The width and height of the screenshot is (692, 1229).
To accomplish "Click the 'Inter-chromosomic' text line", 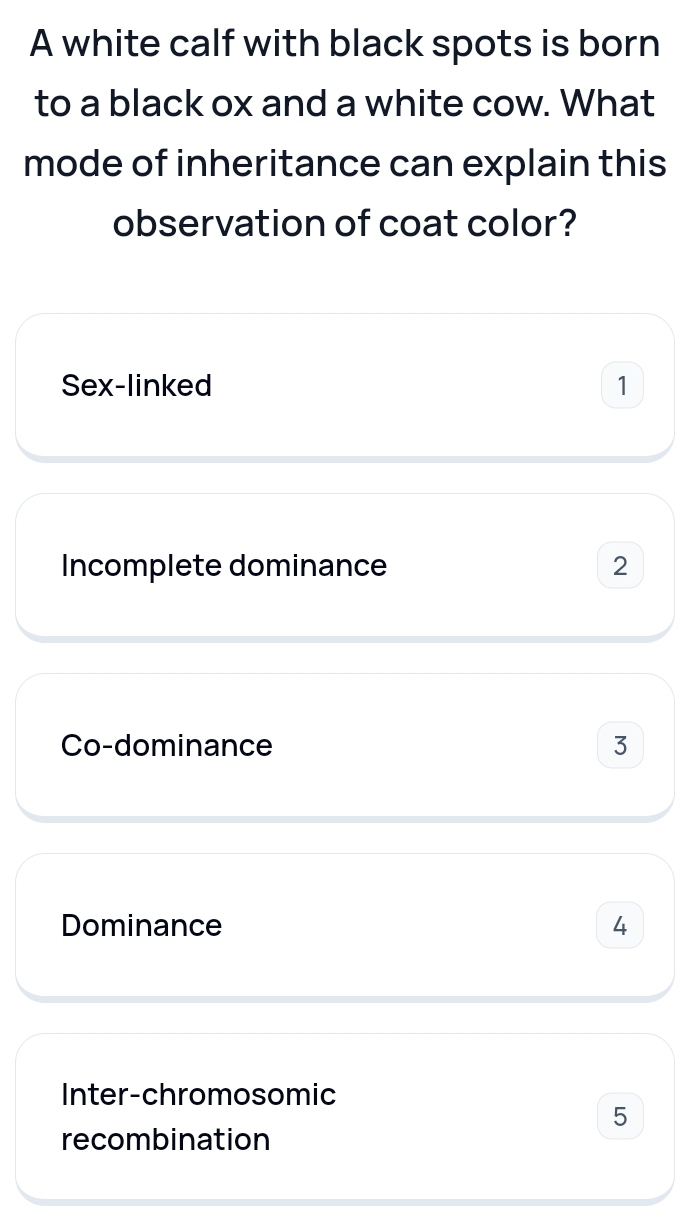I will coord(199,1094).
